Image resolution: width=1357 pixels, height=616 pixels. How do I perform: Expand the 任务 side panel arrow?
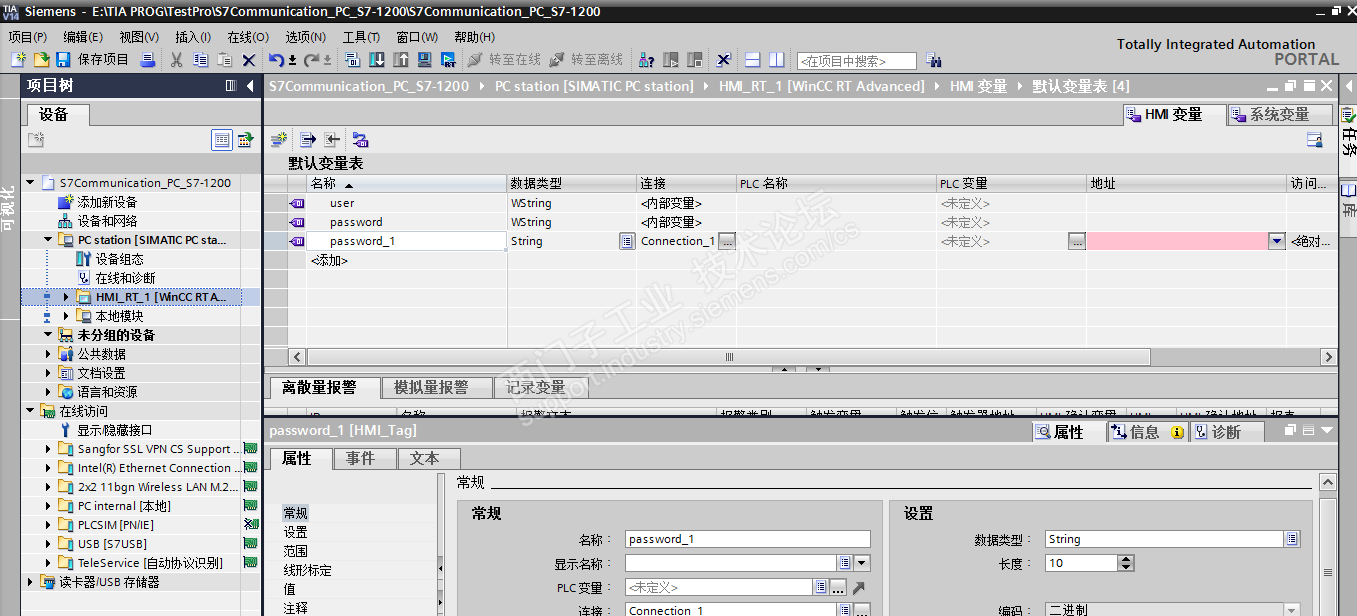click(x=1347, y=86)
